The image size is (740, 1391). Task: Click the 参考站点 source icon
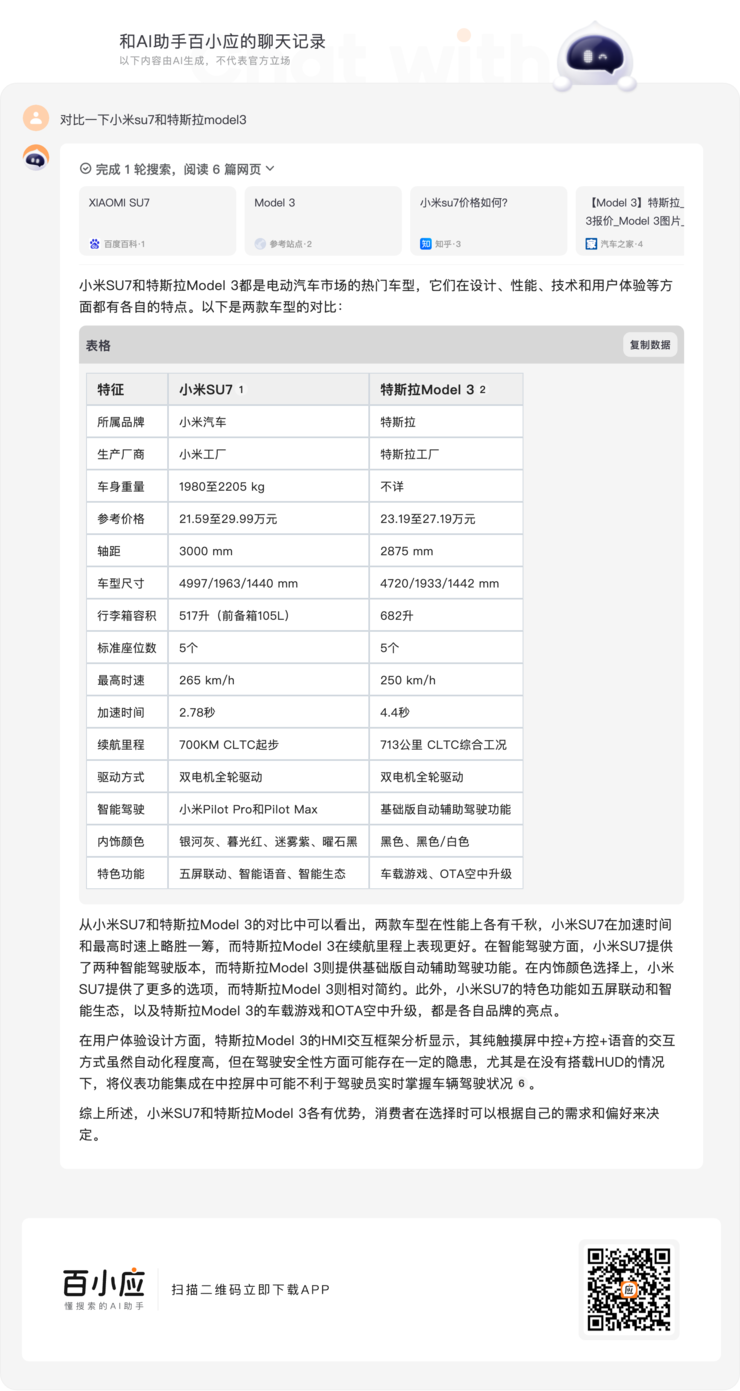260,244
